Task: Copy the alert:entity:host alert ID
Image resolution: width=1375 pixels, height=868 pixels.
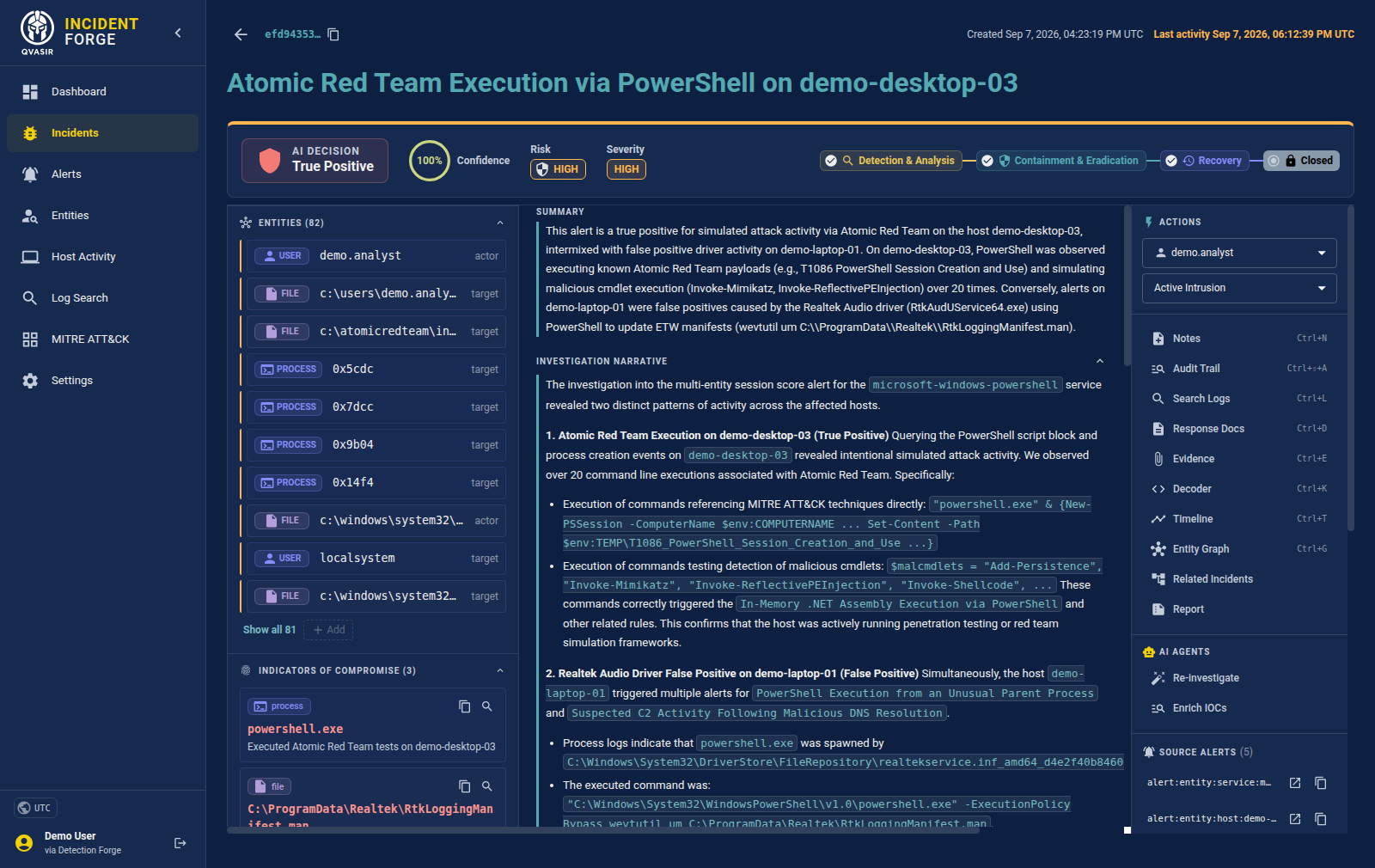Action: 1321,819
